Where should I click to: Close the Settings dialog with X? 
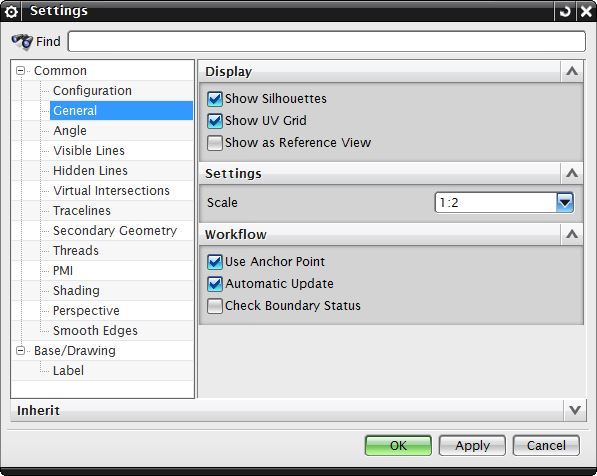pyautogui.click(x=586, y=11)
